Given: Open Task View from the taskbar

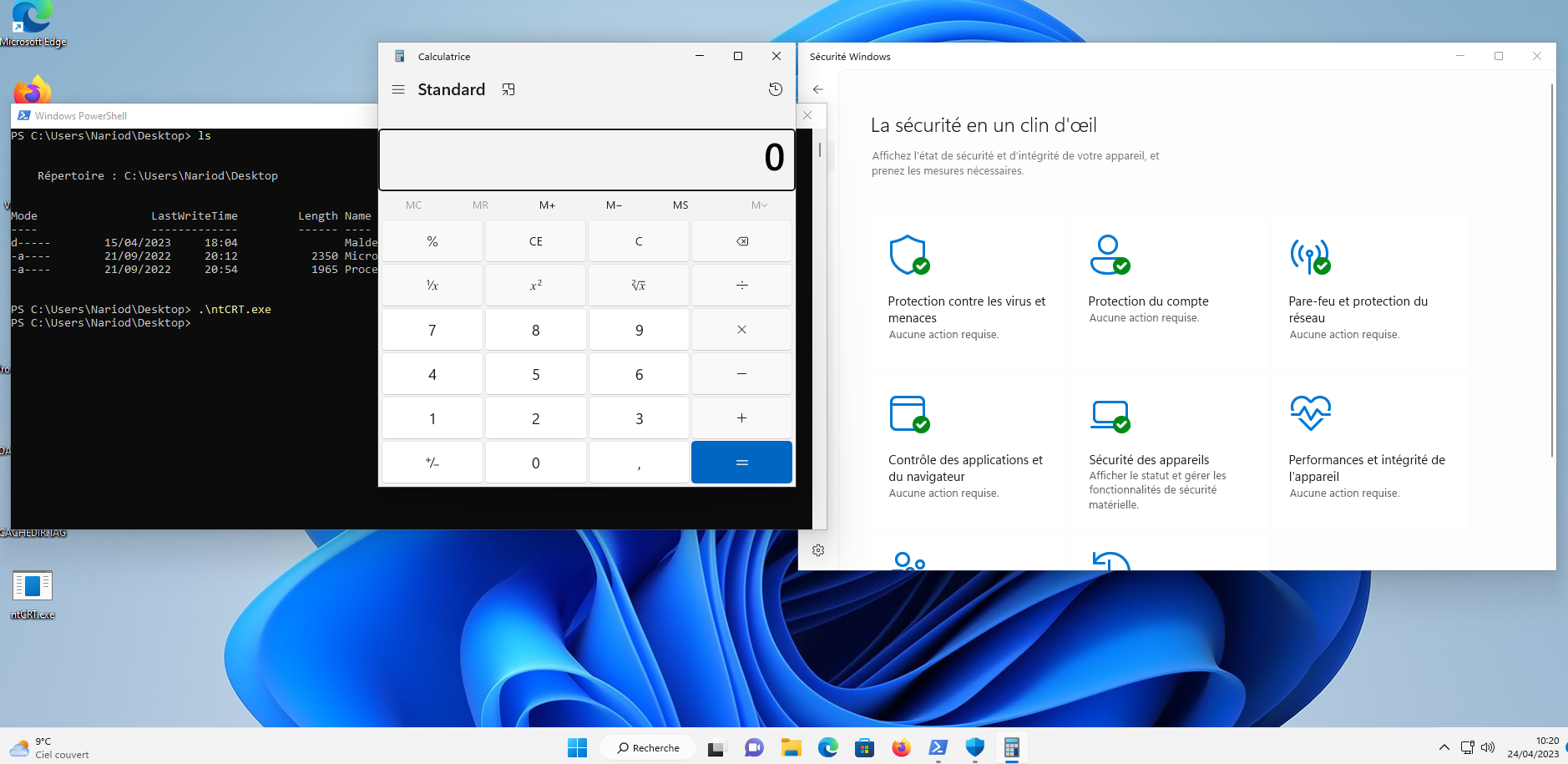Looking at the screenshot, I should [716, 747].
